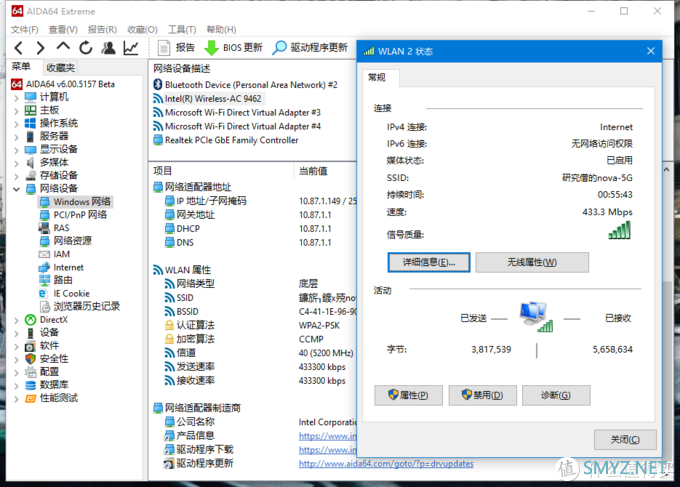
Task: Click the 属性(P) shield button
Action: coord(409,395)
